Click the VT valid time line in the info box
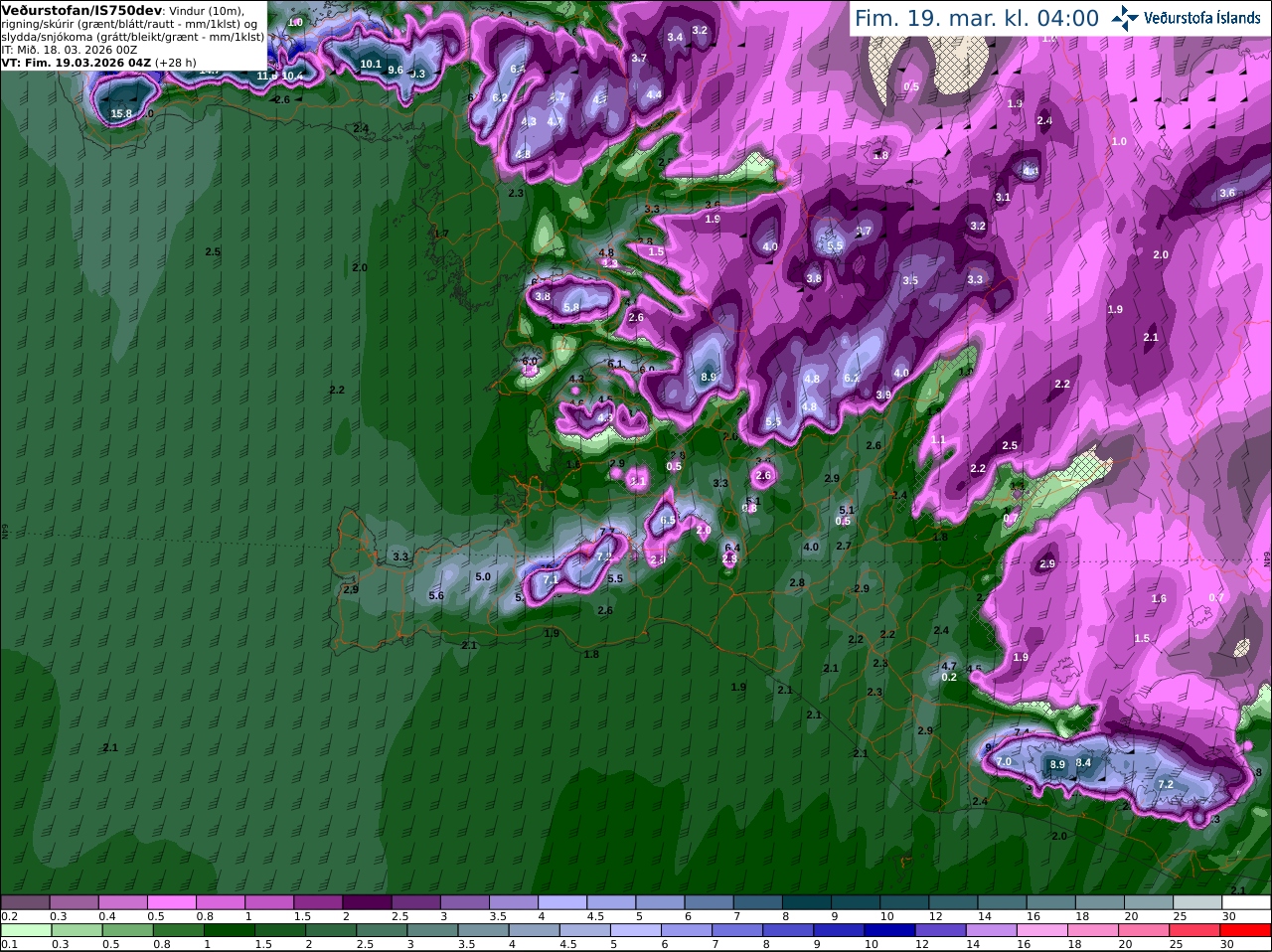Image resolution: width=1272 pixels, height=952 pixels. pyautogui.click(x=98, y=63)
